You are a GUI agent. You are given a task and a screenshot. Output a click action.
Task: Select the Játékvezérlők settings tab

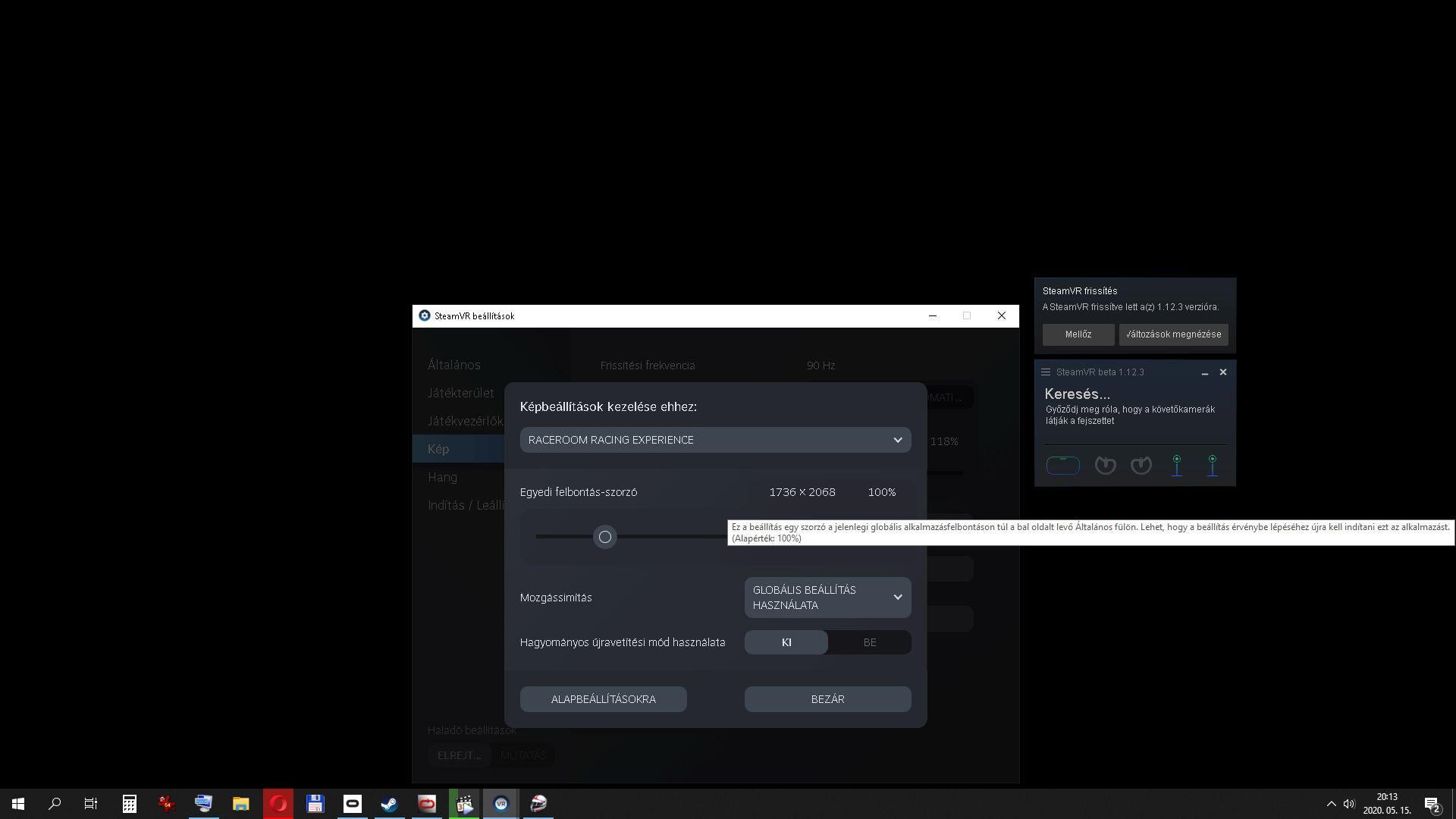tap(465, 421)
